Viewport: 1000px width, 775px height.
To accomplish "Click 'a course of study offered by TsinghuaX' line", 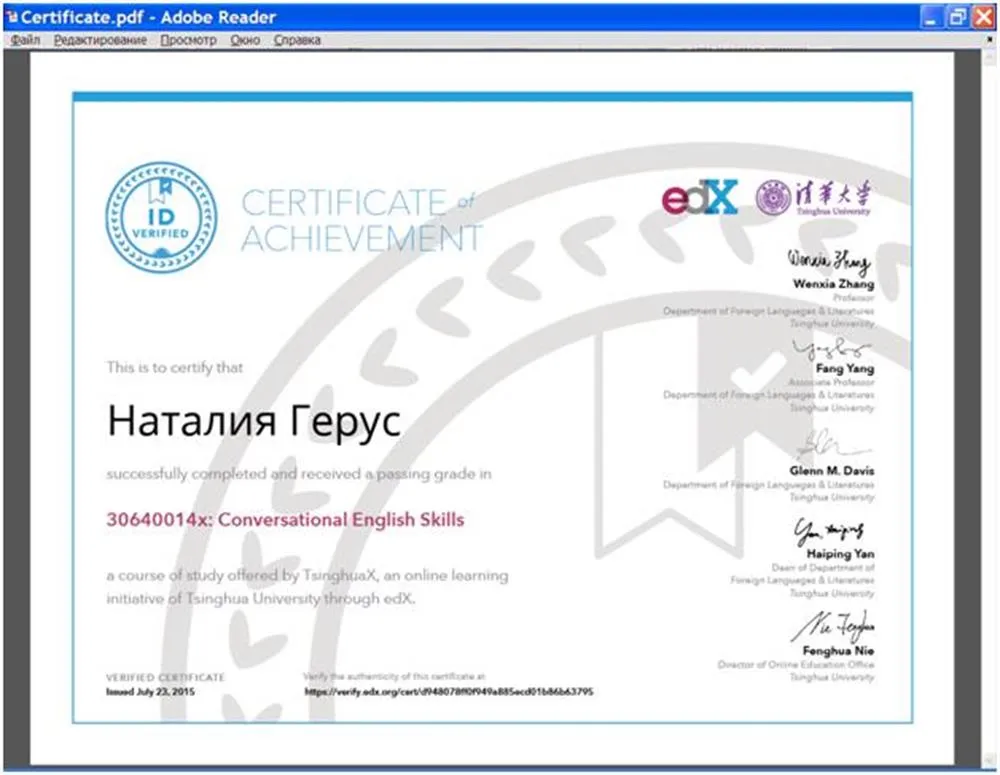I will (307, 575).
